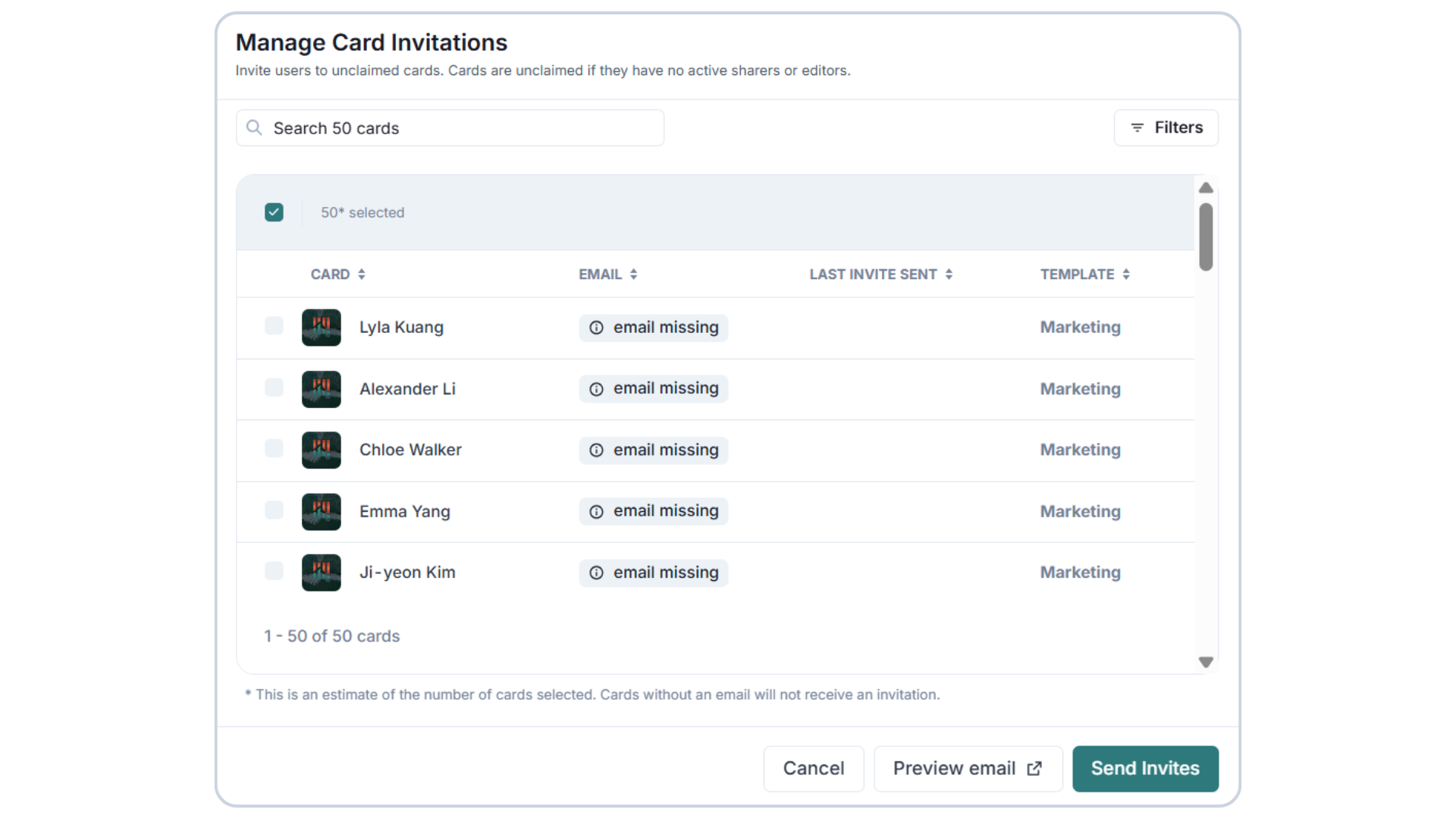Click info icon in Emma Yang's email badge
1456x819 pixels.
pyautogui.click(x=597, y=512)
